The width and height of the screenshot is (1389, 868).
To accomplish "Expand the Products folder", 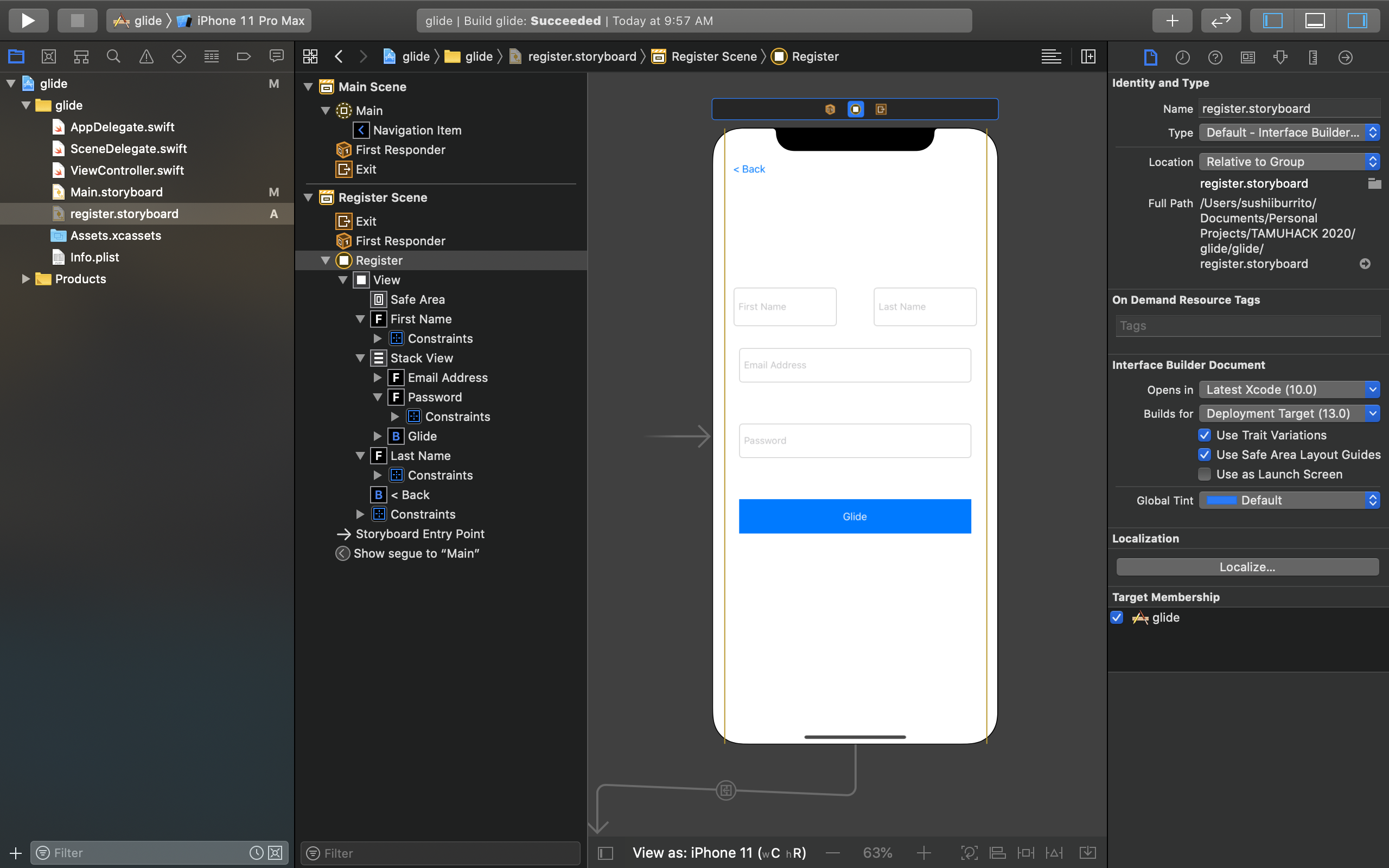I will point(26,279).
